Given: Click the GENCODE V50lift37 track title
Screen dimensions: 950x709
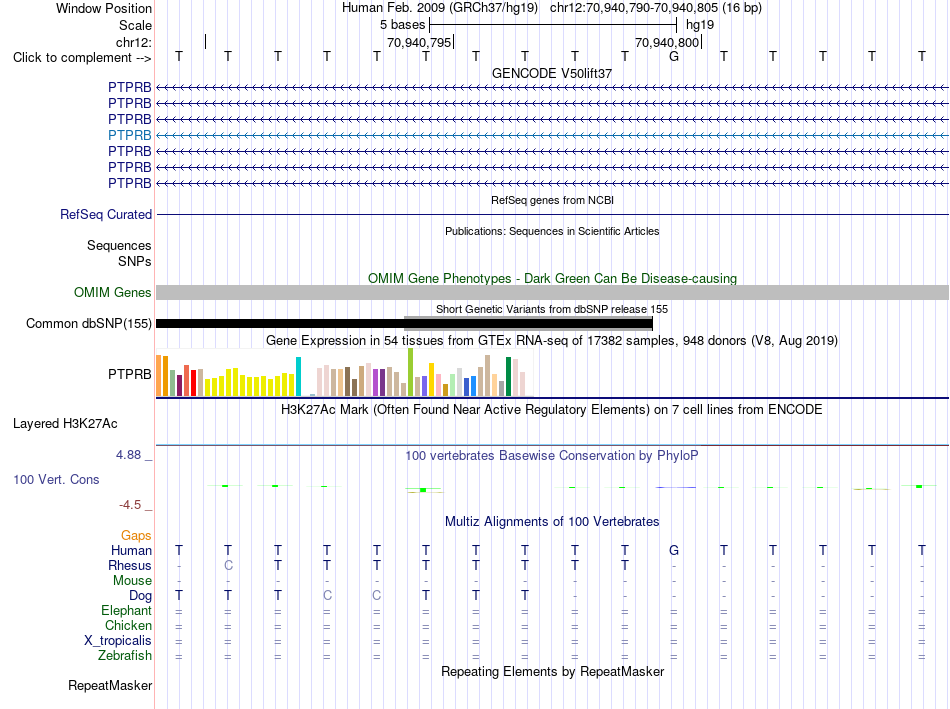Looking at the screenshot, I should [x=551, y=73].
